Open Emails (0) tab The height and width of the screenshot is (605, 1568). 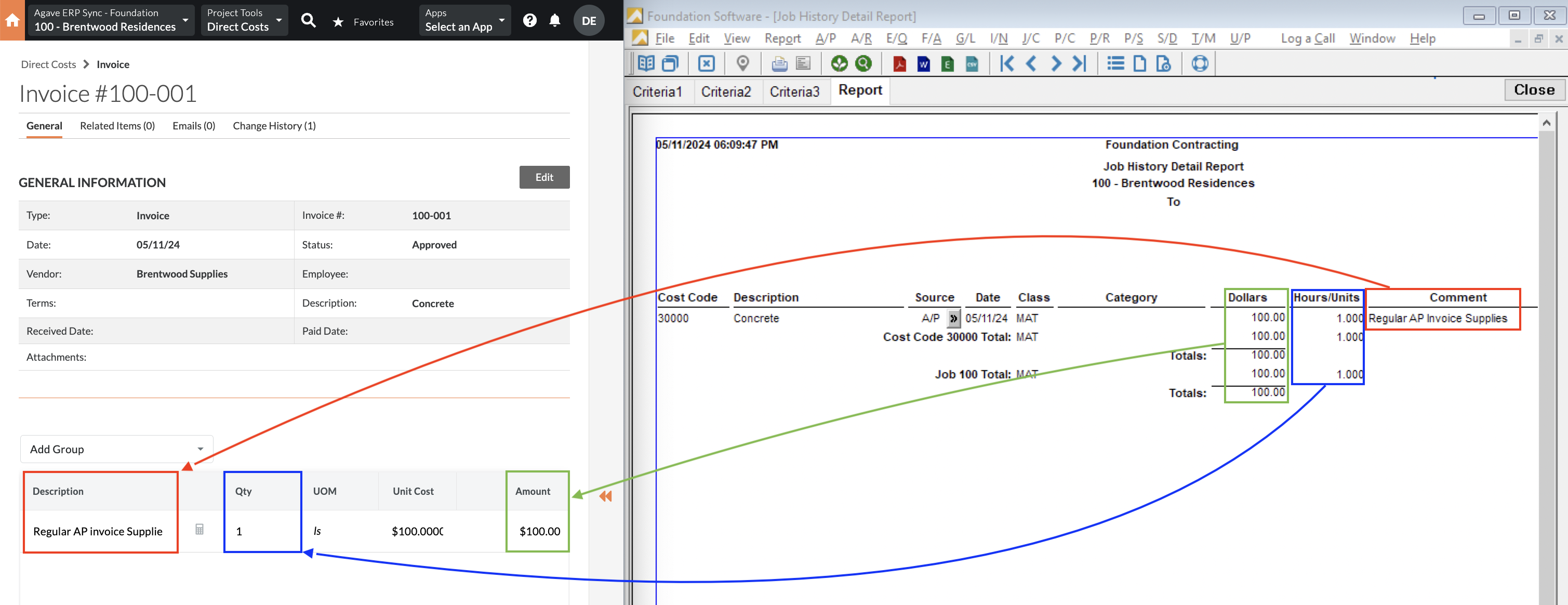pyautogui.click(x=194, y=126)
